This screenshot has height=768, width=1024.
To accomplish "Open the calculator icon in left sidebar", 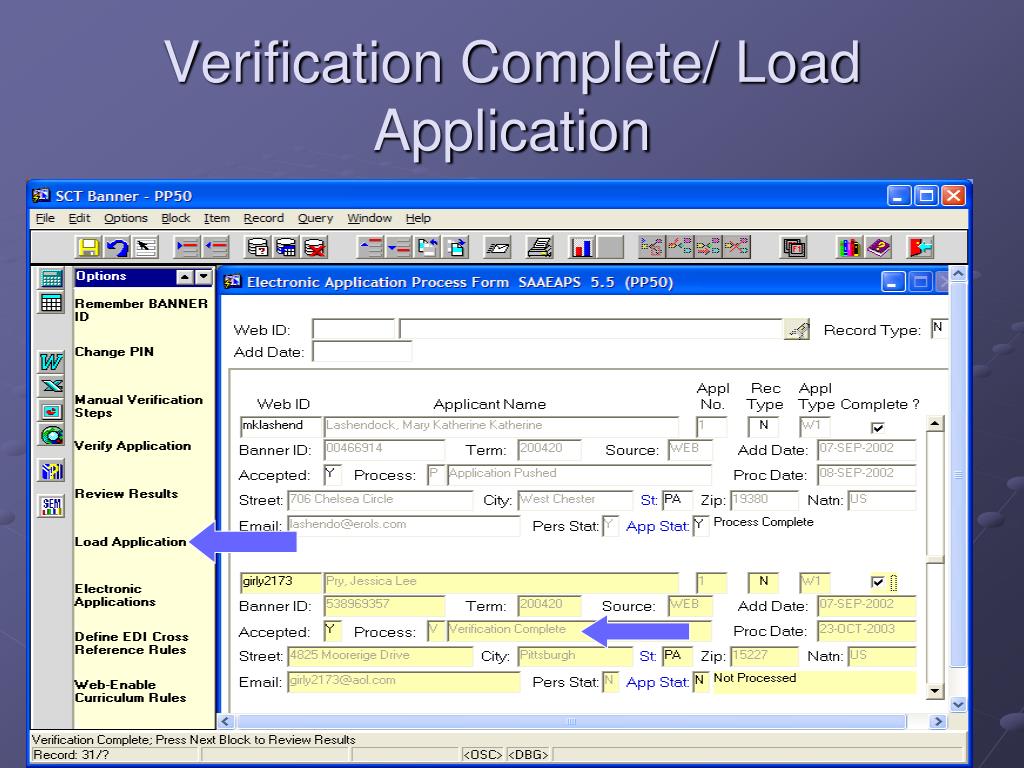I will (52, 278).
